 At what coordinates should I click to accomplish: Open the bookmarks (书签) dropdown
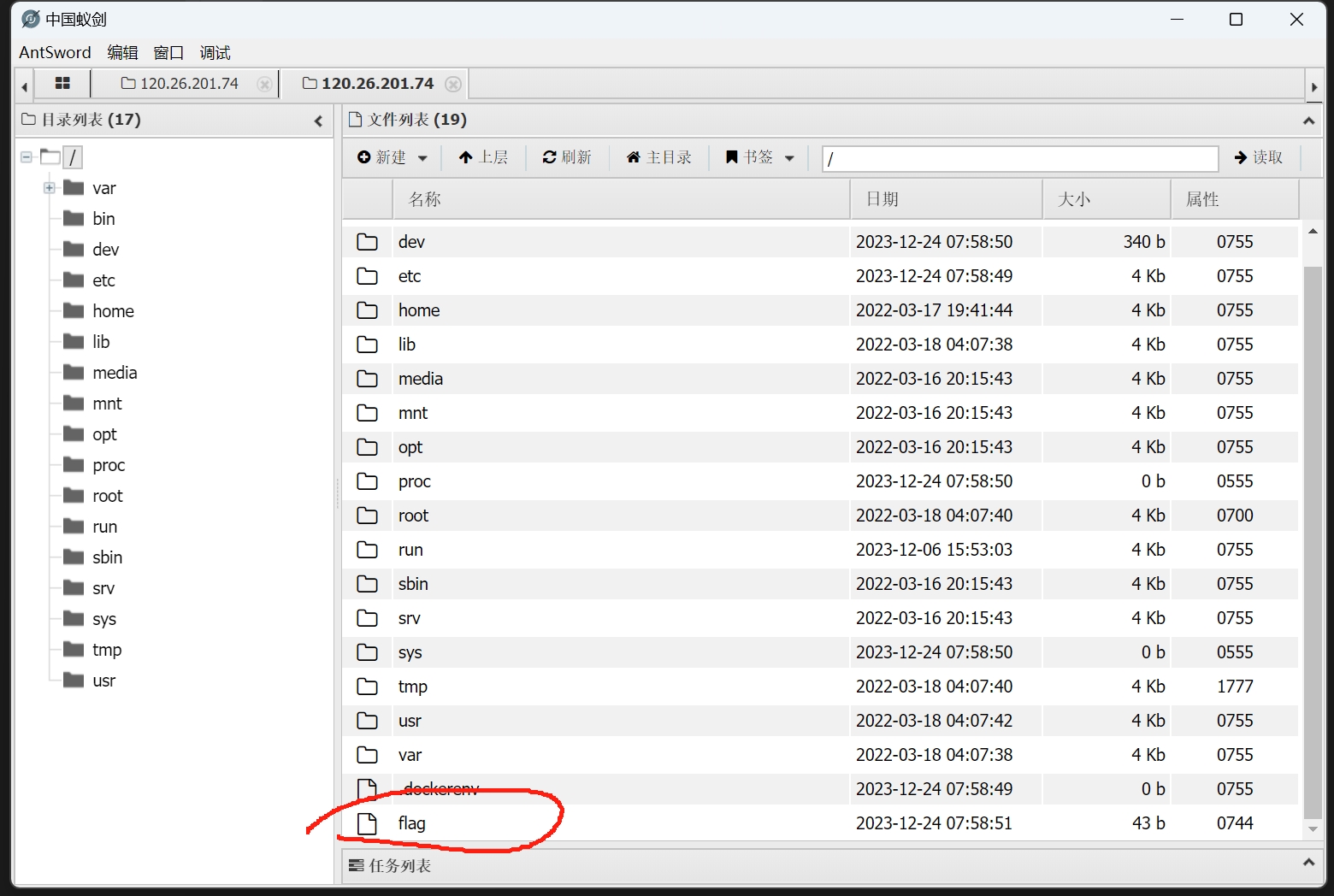[x=759, y=157]
